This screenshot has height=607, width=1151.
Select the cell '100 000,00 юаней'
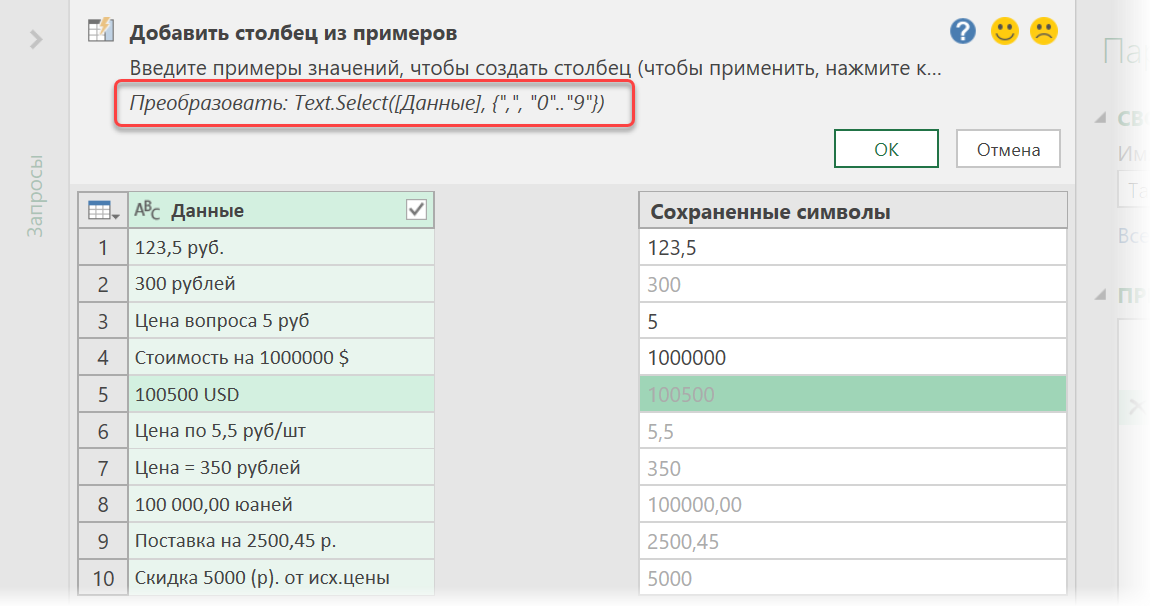point(281,504)
